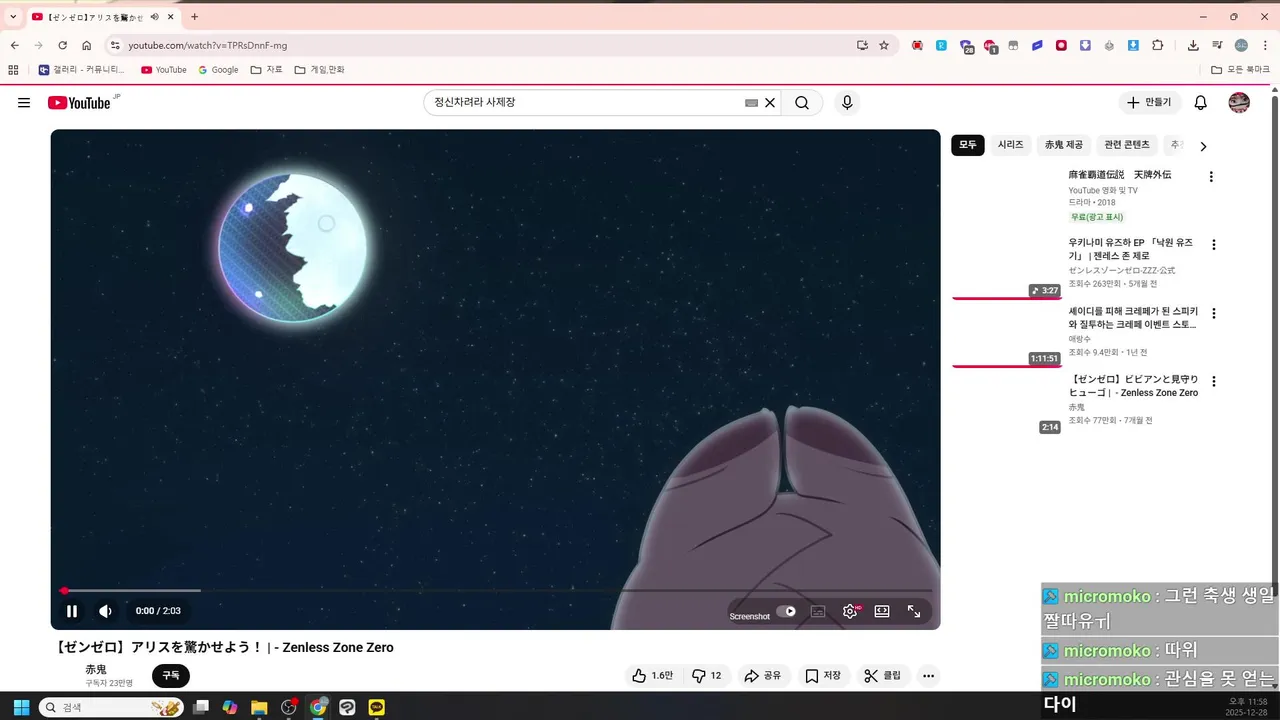Toggle autoplay switch in player

(787, 611)
